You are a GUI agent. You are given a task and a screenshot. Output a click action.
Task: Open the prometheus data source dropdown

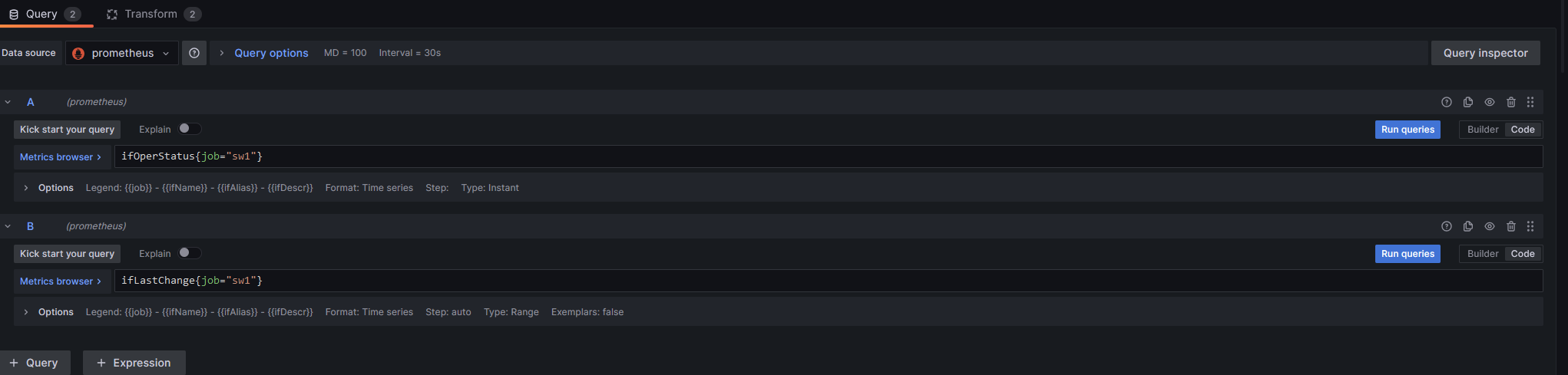pyautogui.click(x=122, y=53)
